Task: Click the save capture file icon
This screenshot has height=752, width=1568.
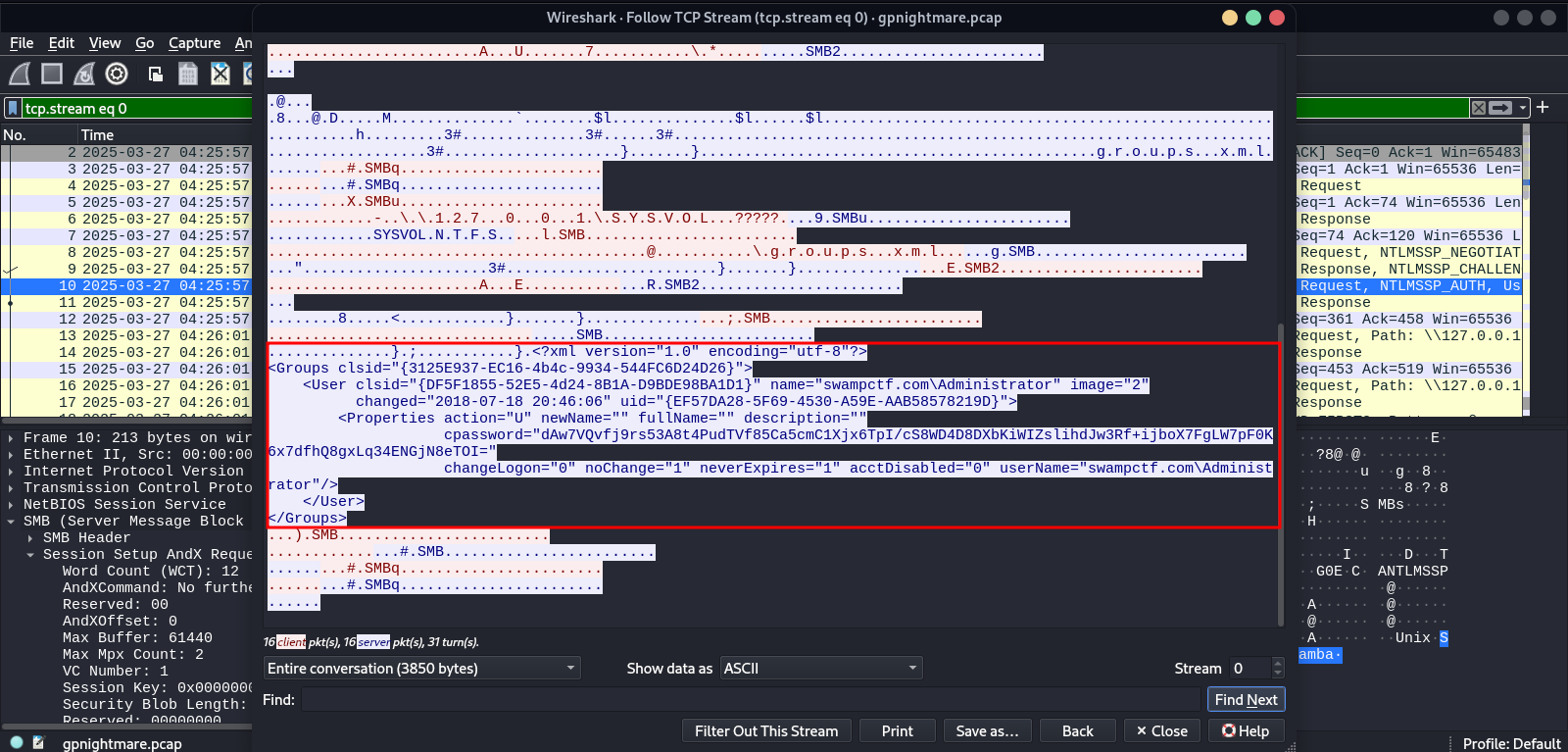Action: tap(188, 74)
